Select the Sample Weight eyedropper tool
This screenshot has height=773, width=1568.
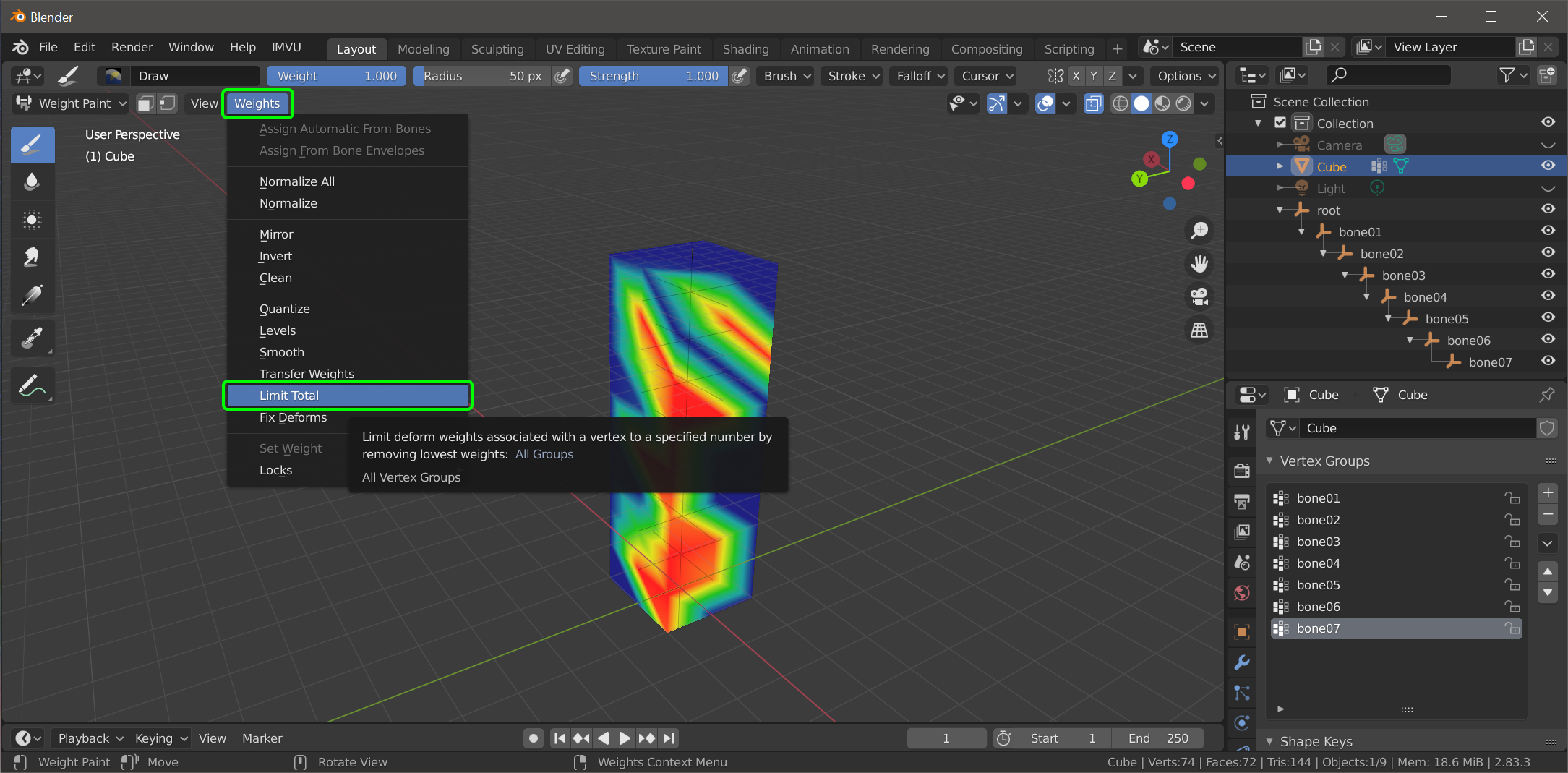click(33, 338)
